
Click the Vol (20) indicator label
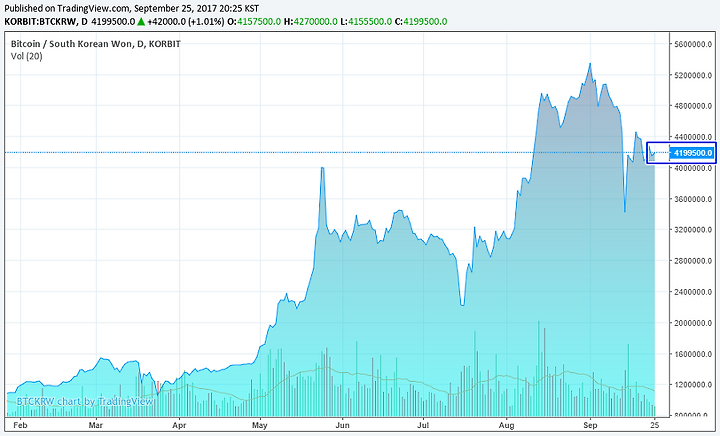[27, 56]
